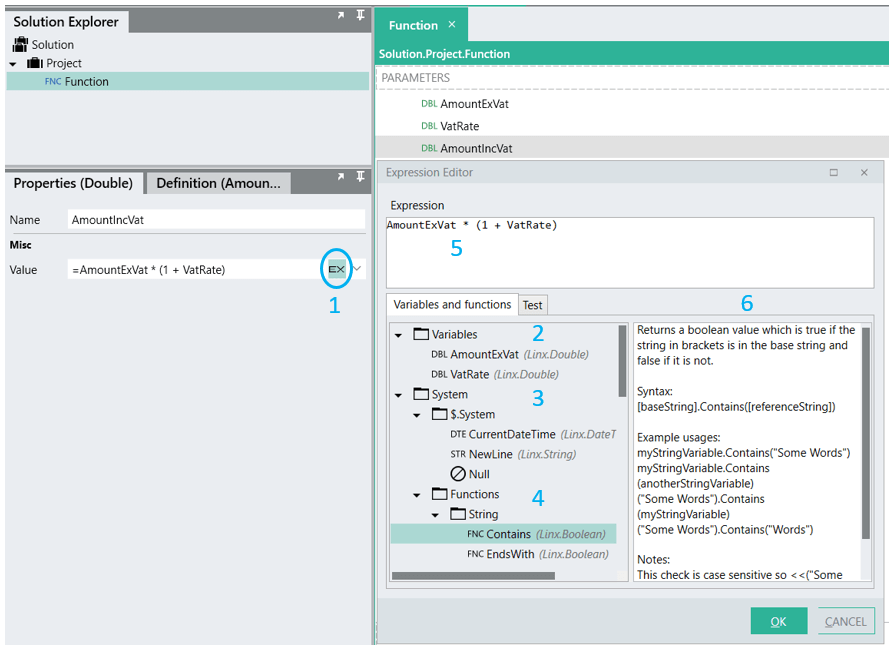Image resolution: width=891 pixels, height=652 pixels.
Task: Open the expression editor EX button
Action: (336, 269)
